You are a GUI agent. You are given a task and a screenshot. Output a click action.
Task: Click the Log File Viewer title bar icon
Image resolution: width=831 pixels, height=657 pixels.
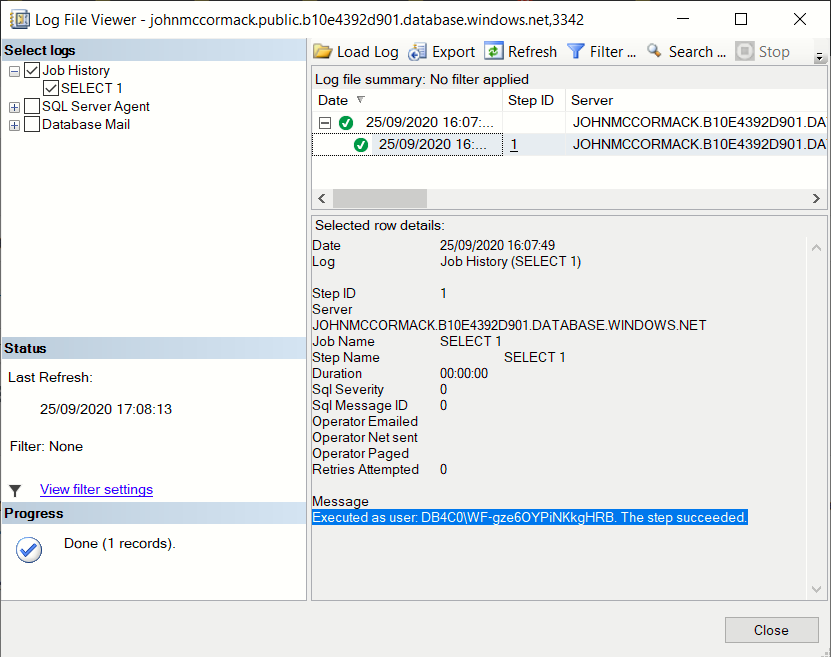click(19, 19)
